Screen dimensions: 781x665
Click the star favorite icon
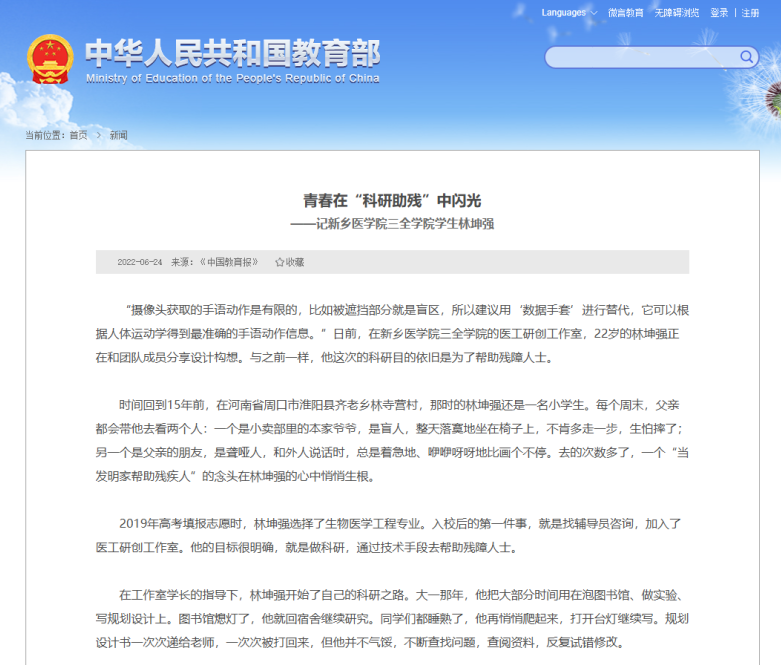pos(279,262)
